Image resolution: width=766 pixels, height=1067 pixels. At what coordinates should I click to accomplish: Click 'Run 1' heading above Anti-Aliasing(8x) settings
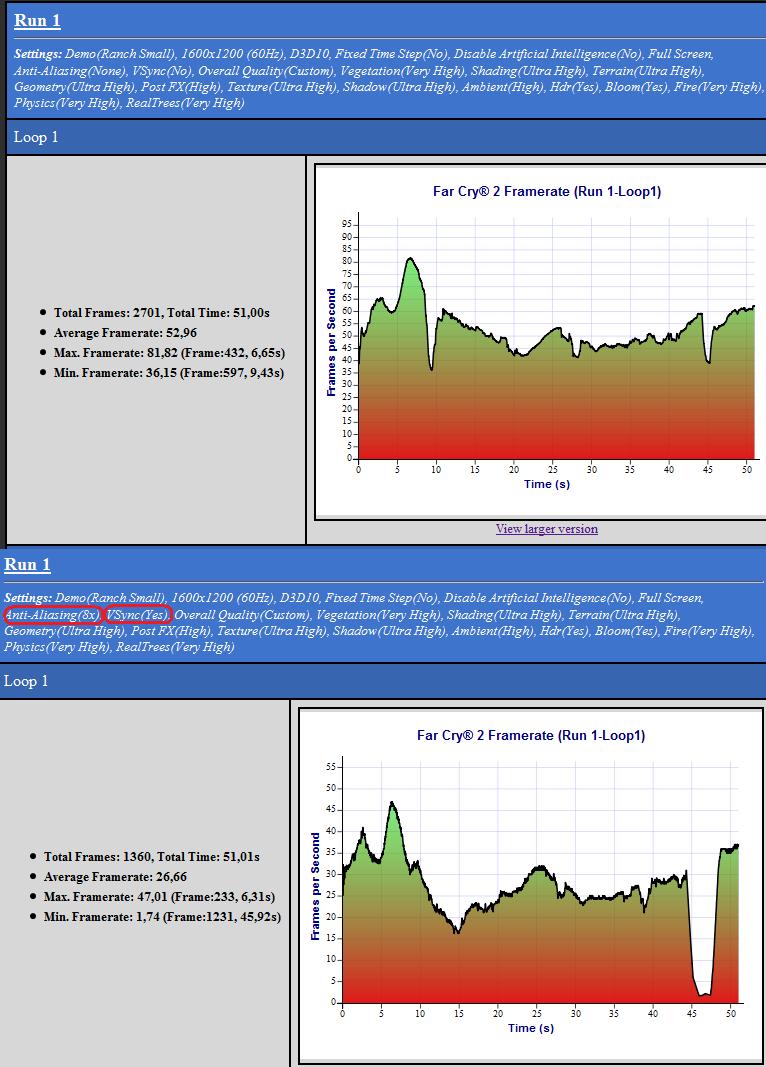tap(27, 564)
